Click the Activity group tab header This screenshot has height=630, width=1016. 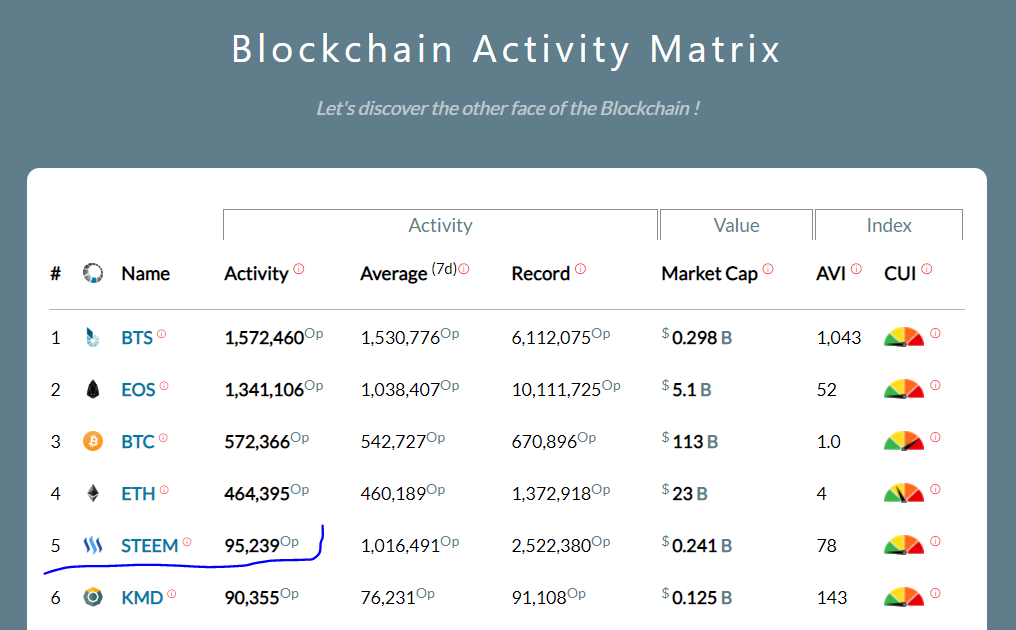click(440, 226)
